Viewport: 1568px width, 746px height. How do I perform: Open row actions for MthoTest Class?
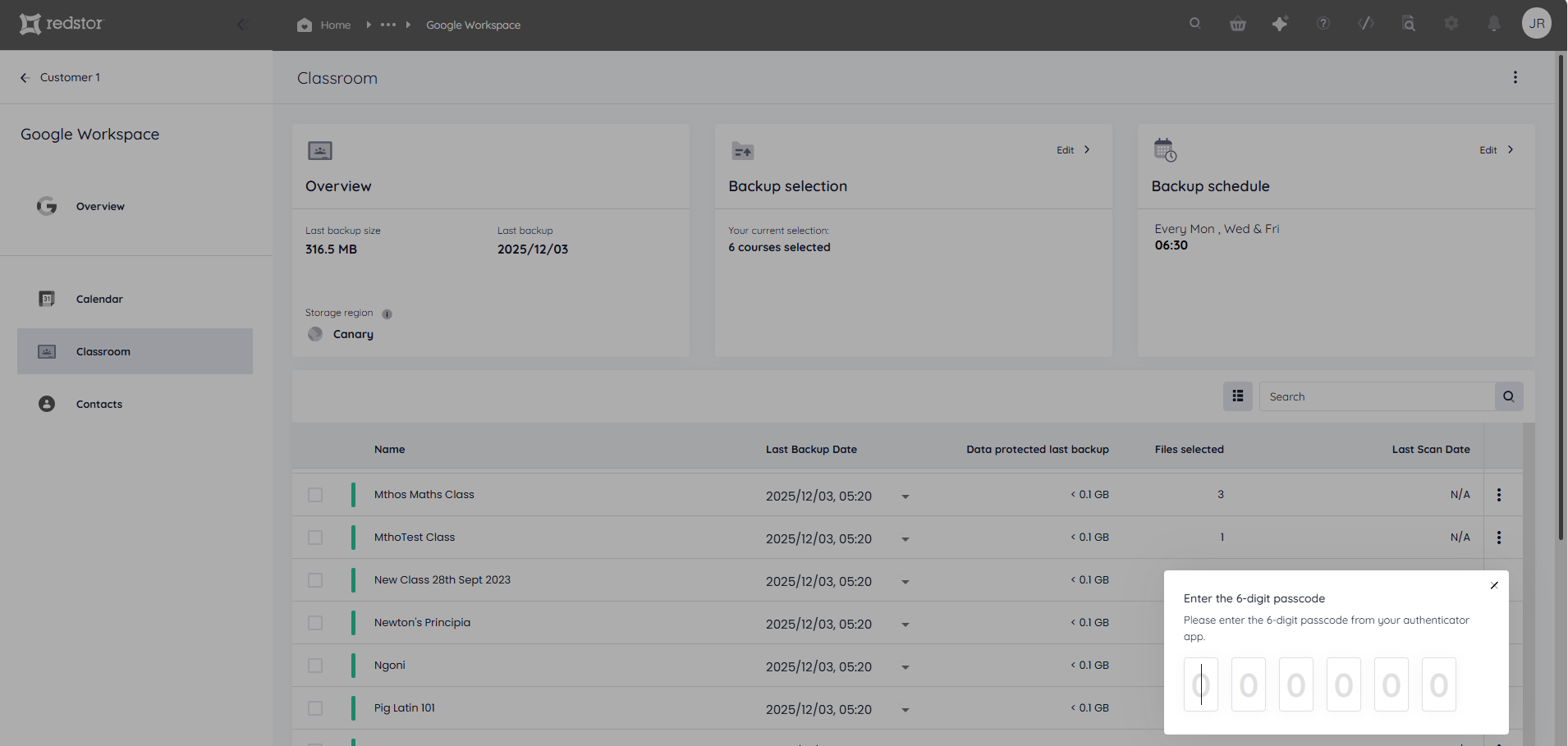pos(1499,538)
